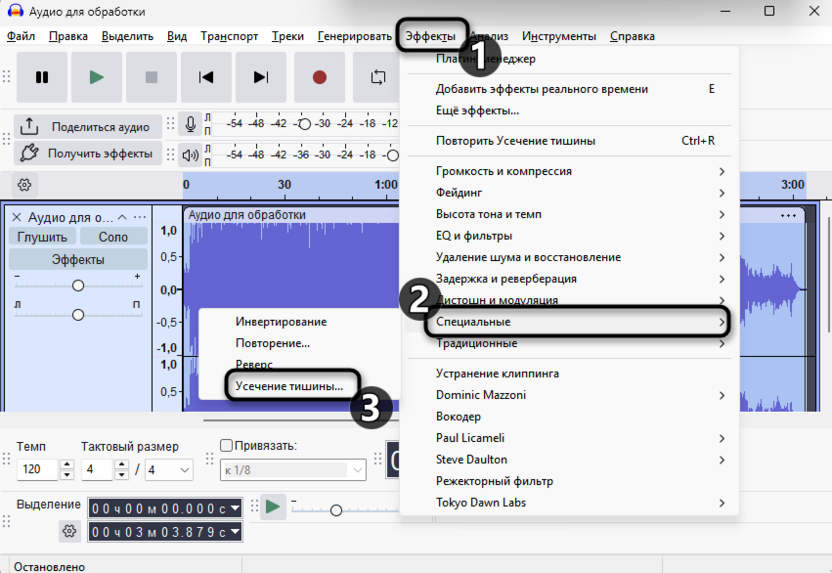Expand Громкость и компрессия submenu
The image size is (832, 573).
point(569,171)
